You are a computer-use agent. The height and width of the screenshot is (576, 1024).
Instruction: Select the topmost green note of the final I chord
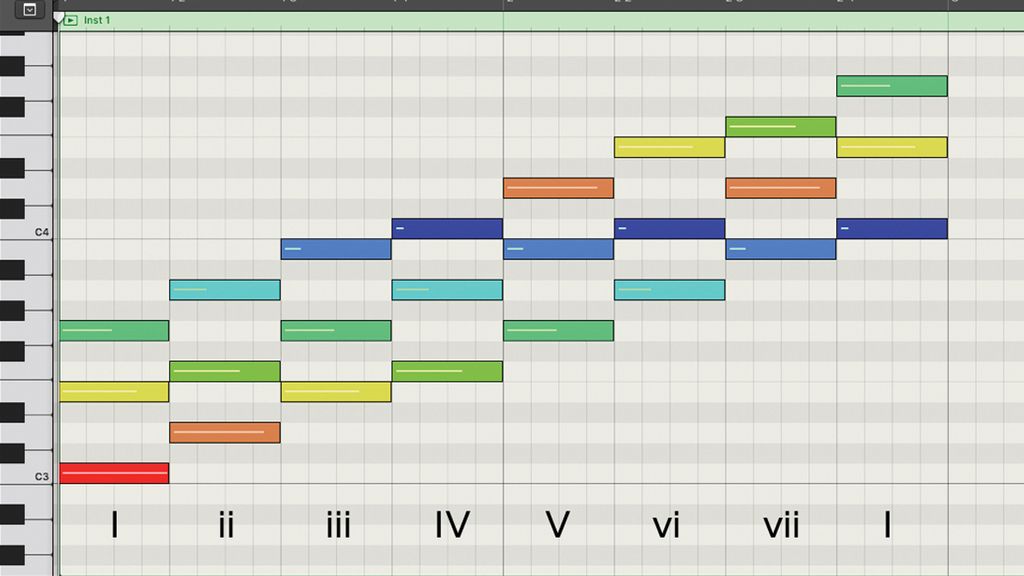[892, 86]
